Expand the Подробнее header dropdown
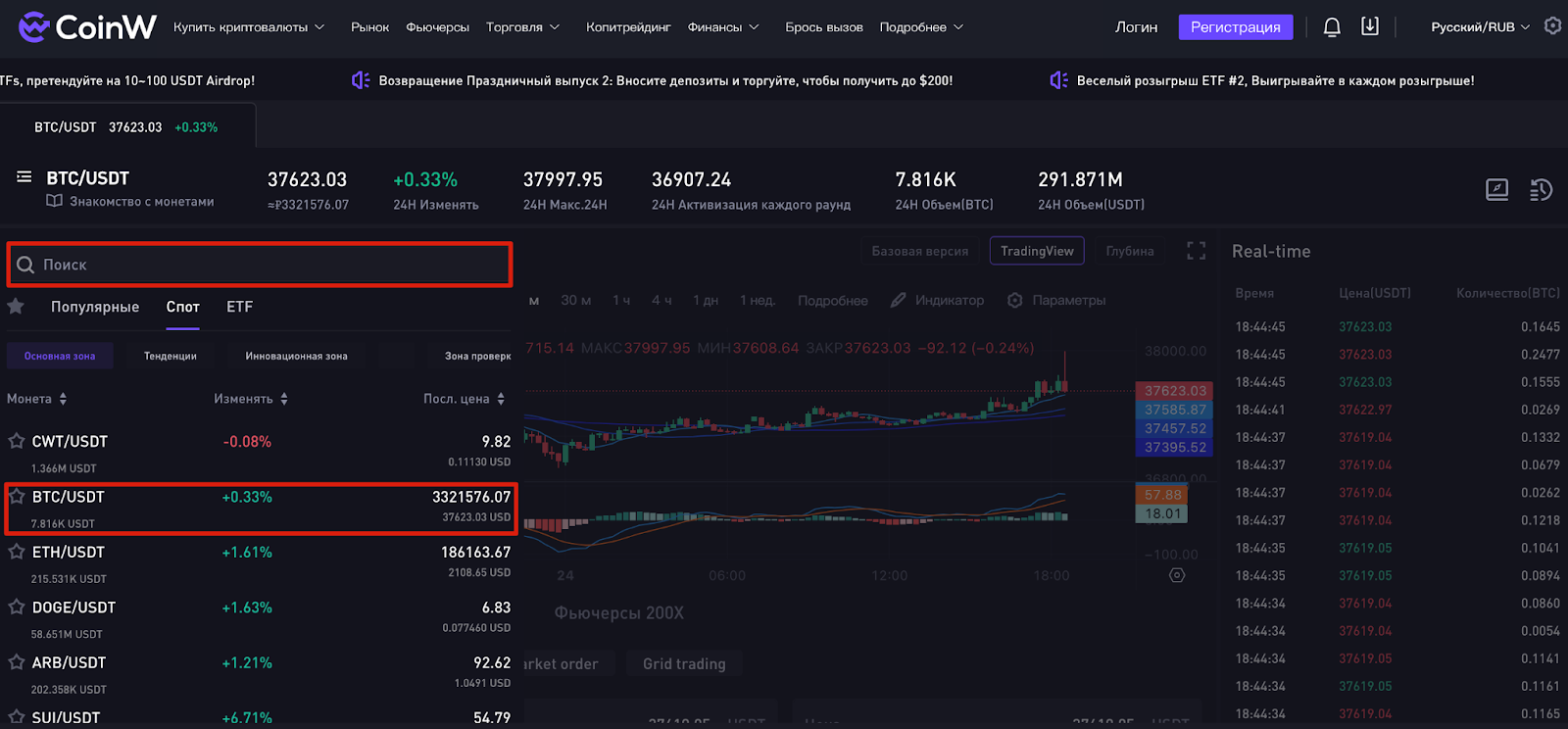 pos(921,27)
